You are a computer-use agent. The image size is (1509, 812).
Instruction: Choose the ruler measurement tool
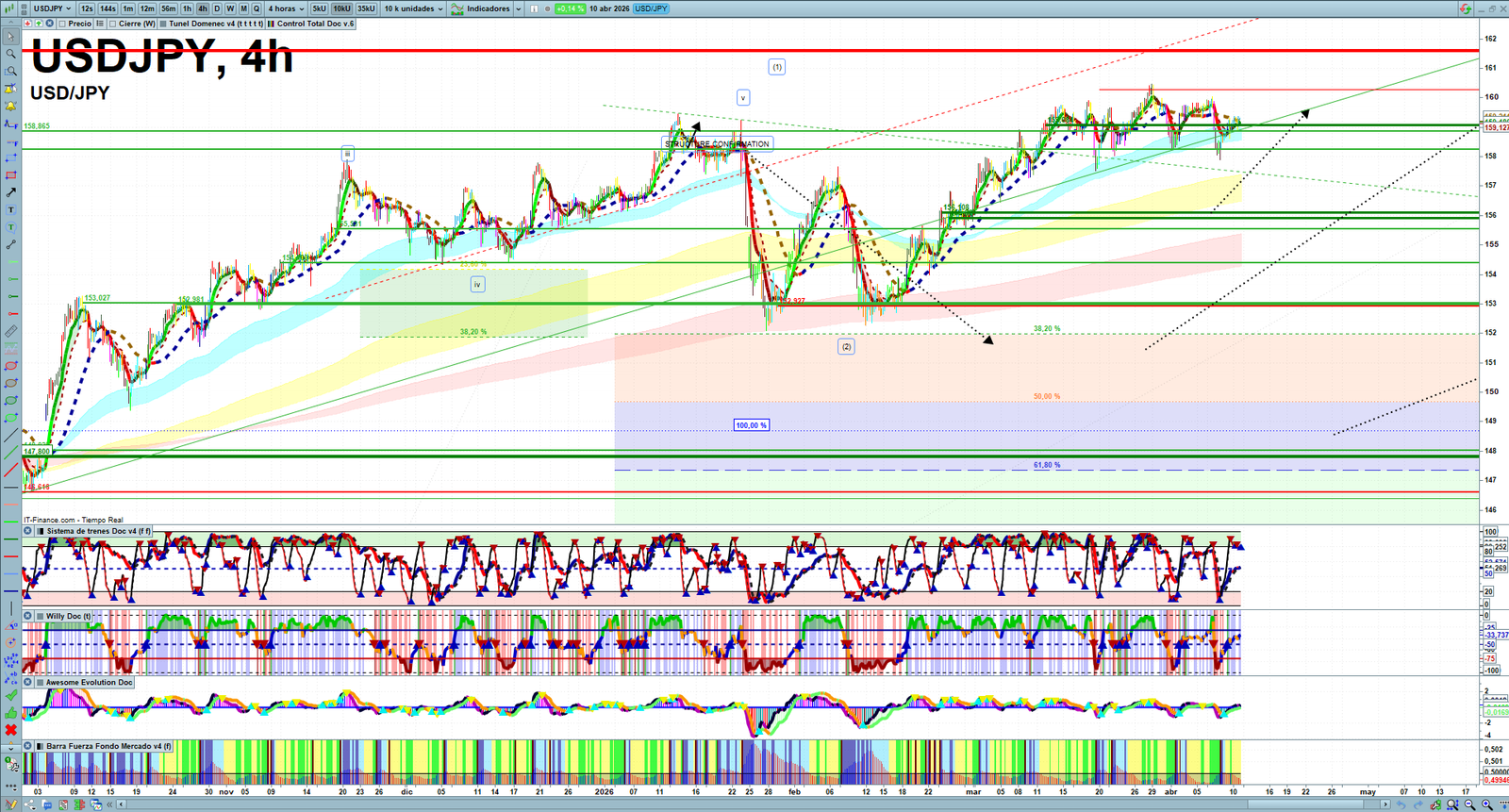11,332
